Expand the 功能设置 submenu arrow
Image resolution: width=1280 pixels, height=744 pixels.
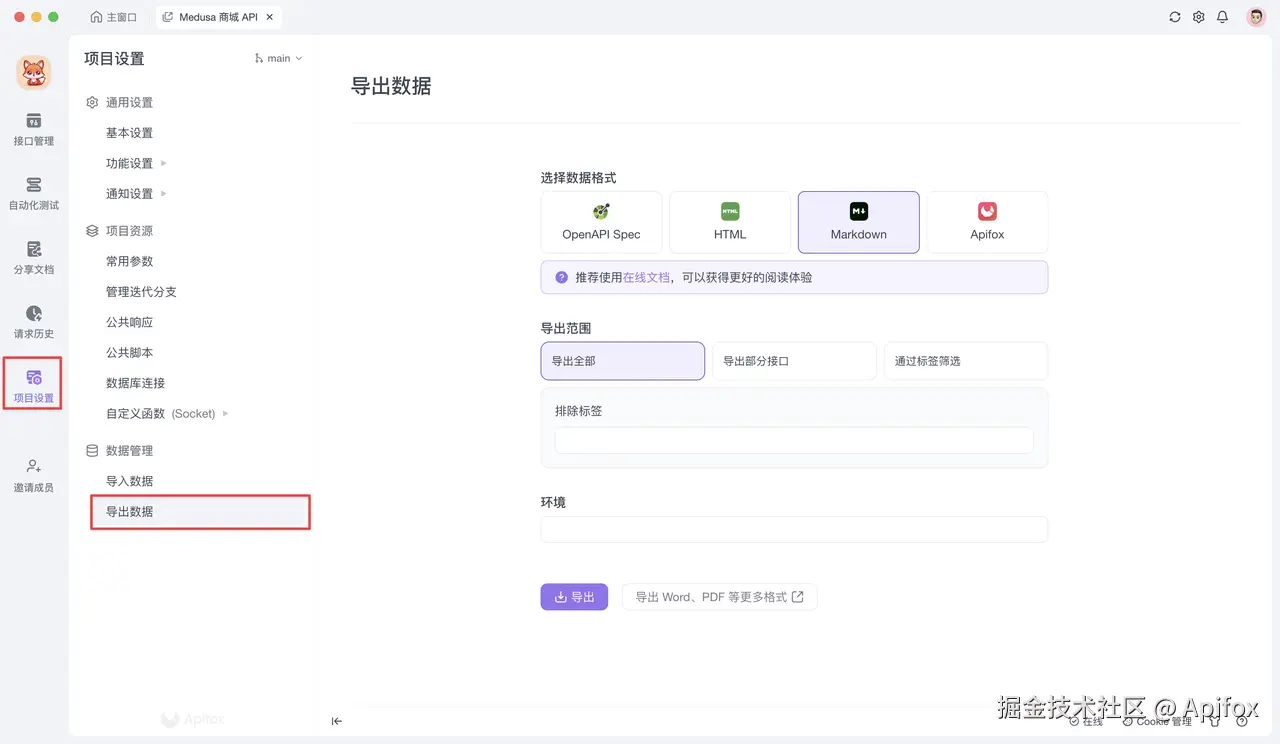click(164, 163)
